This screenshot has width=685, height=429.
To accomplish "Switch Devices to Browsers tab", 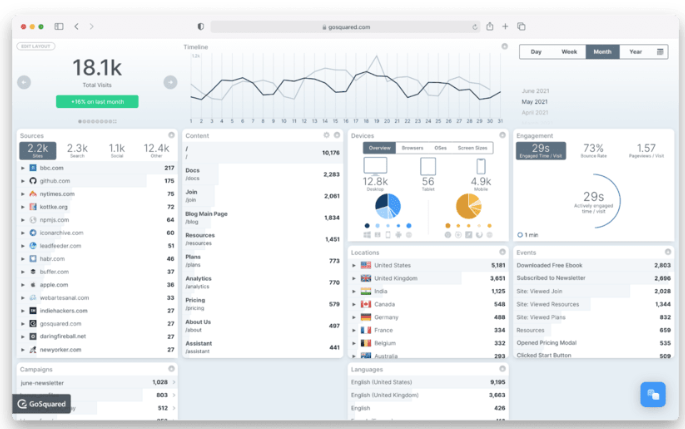I will (x=412, y=148).
